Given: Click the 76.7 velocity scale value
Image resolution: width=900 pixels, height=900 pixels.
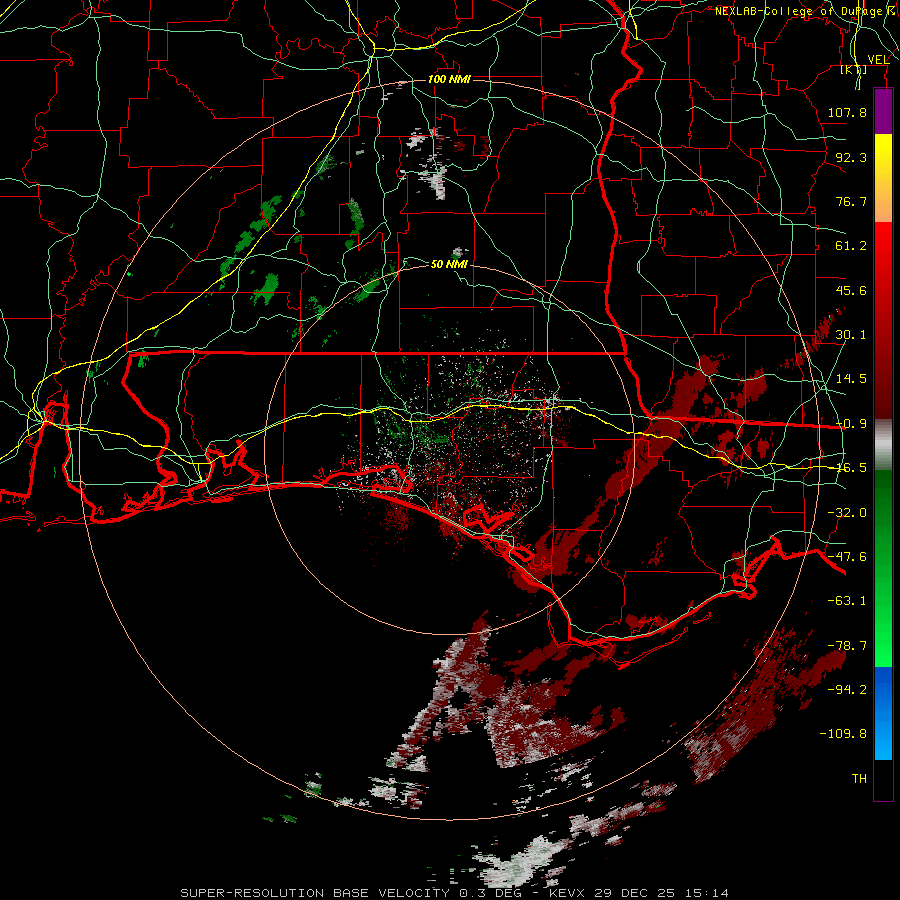Looking at the screenshot, I should pyautogui.click(x=851, y=201).
